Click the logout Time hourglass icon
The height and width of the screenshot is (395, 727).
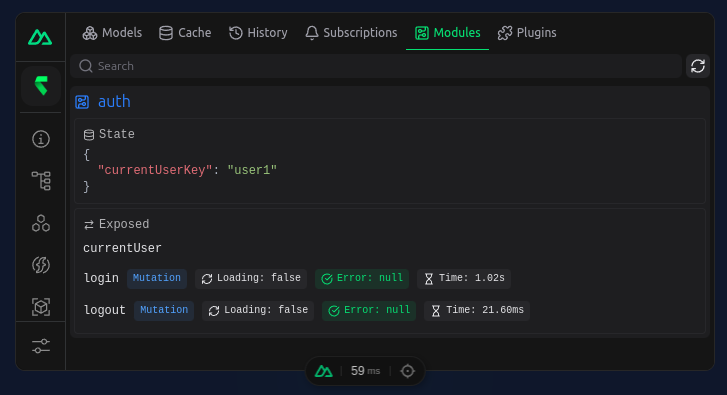[436, 311]
